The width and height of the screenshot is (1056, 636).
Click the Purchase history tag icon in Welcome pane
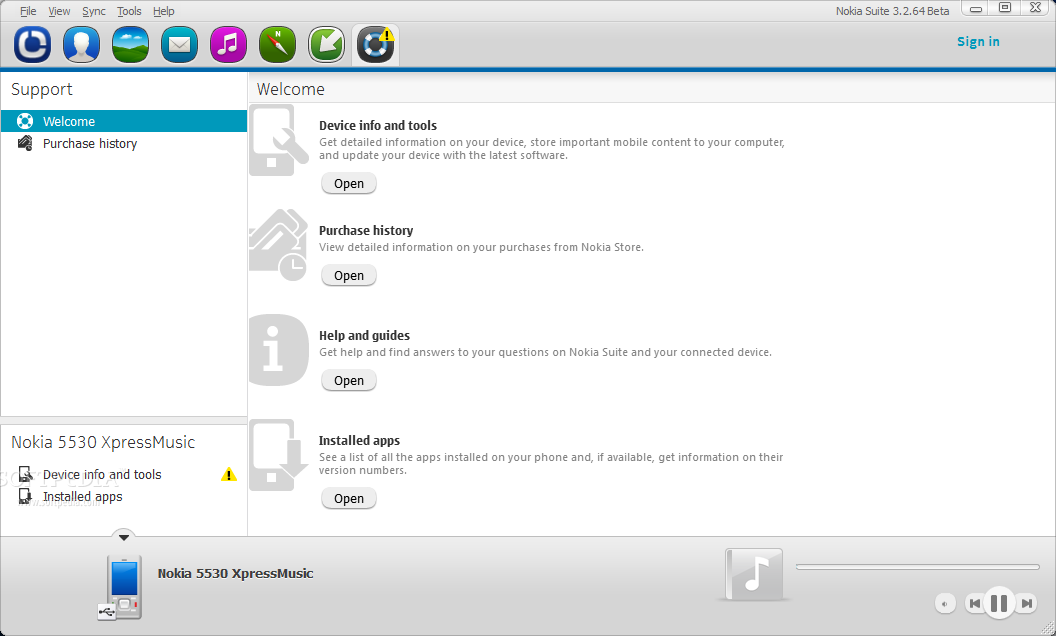coord(278,245)
